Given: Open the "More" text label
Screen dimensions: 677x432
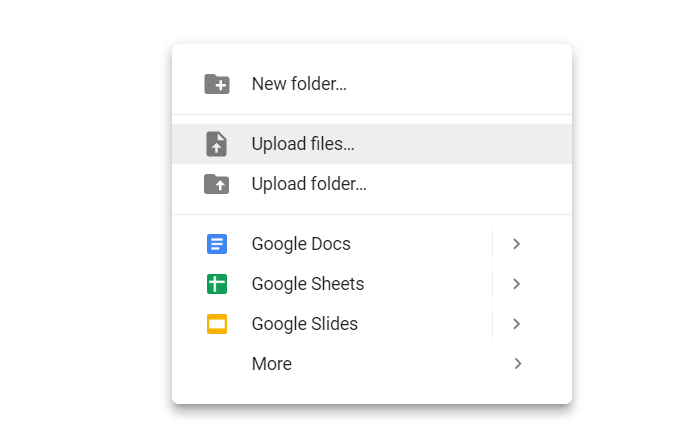Looking at the screenshot, I should pos(272,364).
